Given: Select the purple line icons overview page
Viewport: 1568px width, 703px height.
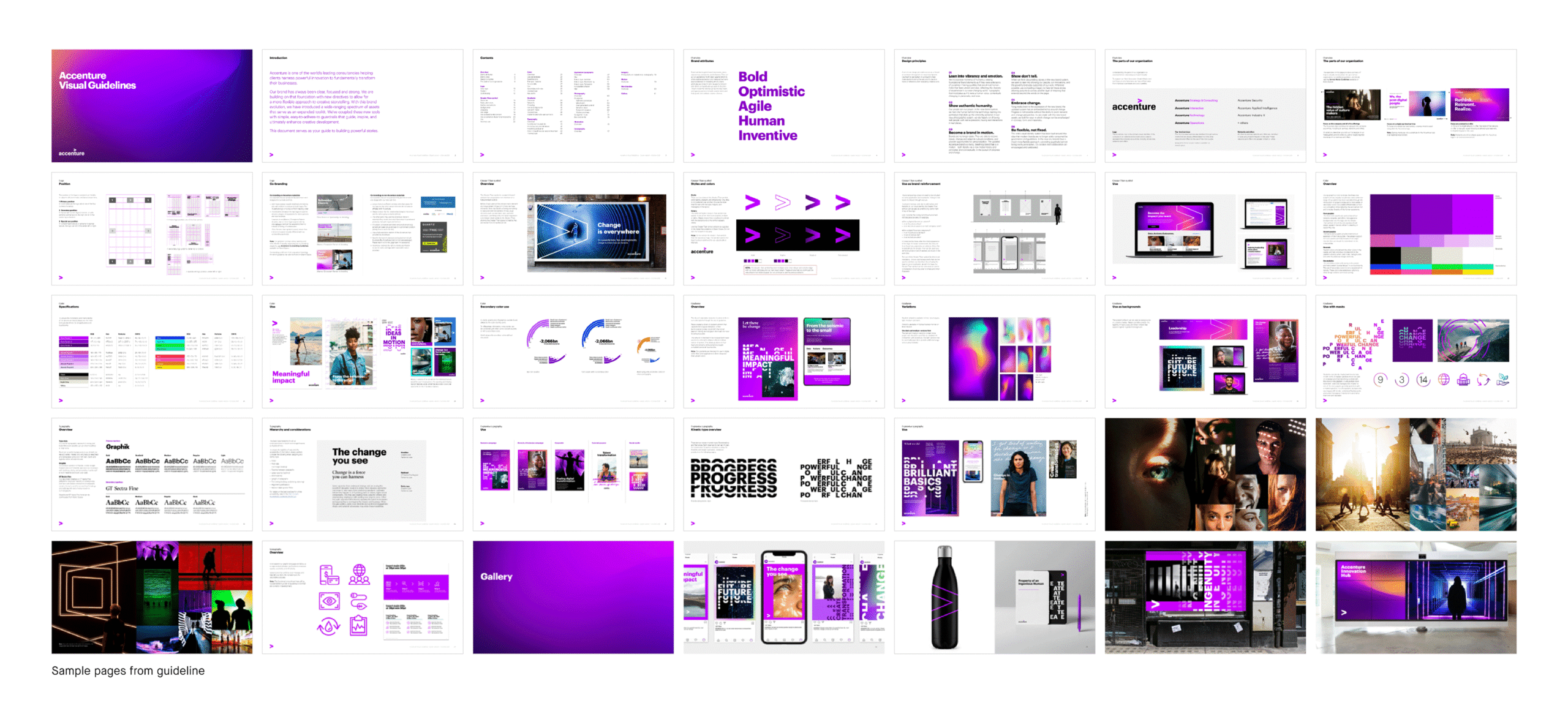Looking at the screenshot, I should click(362, 597).
